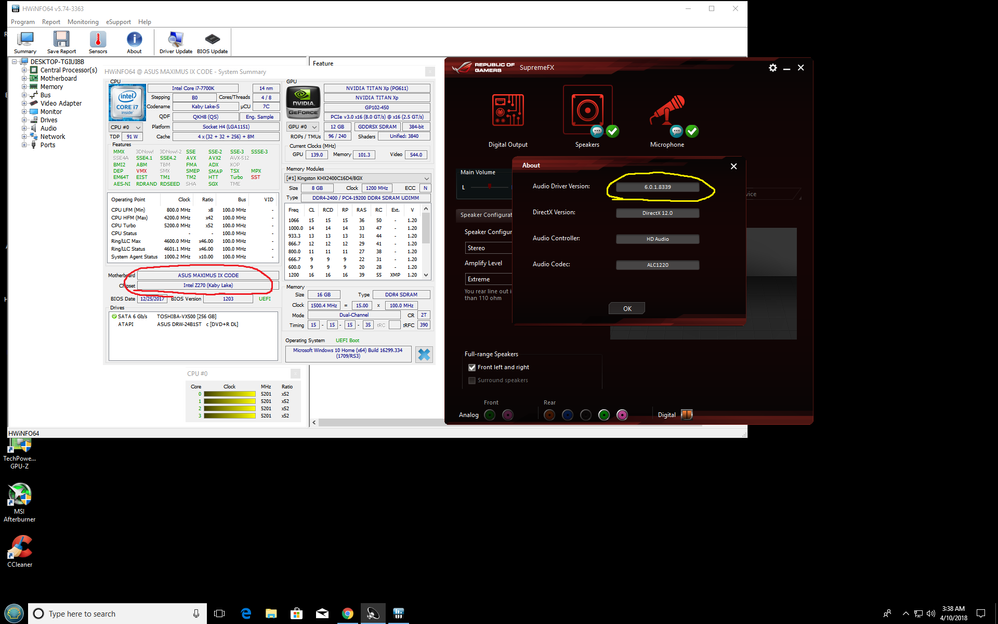
Task: Expand the Motherboard tree node
Action: (x=24, y=78)
